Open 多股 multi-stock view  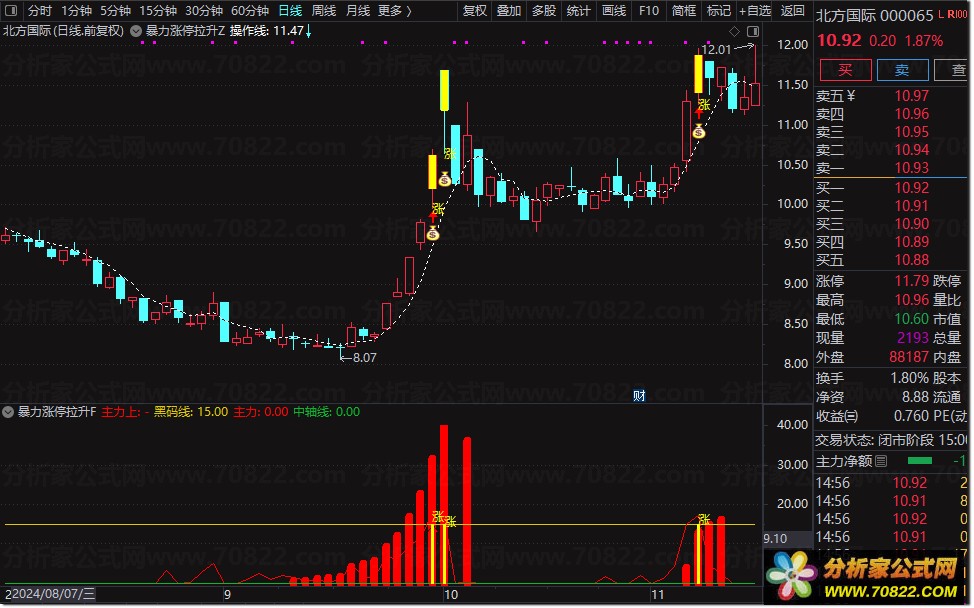click(544, 11)
